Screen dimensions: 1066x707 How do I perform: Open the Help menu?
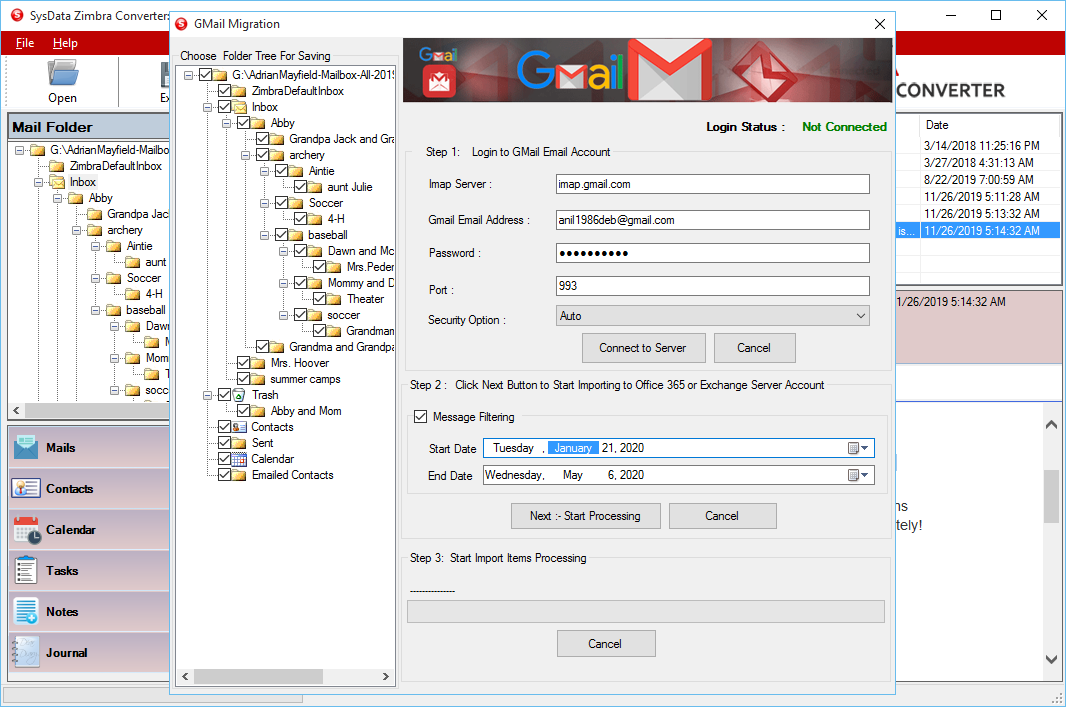click(65, 43)
